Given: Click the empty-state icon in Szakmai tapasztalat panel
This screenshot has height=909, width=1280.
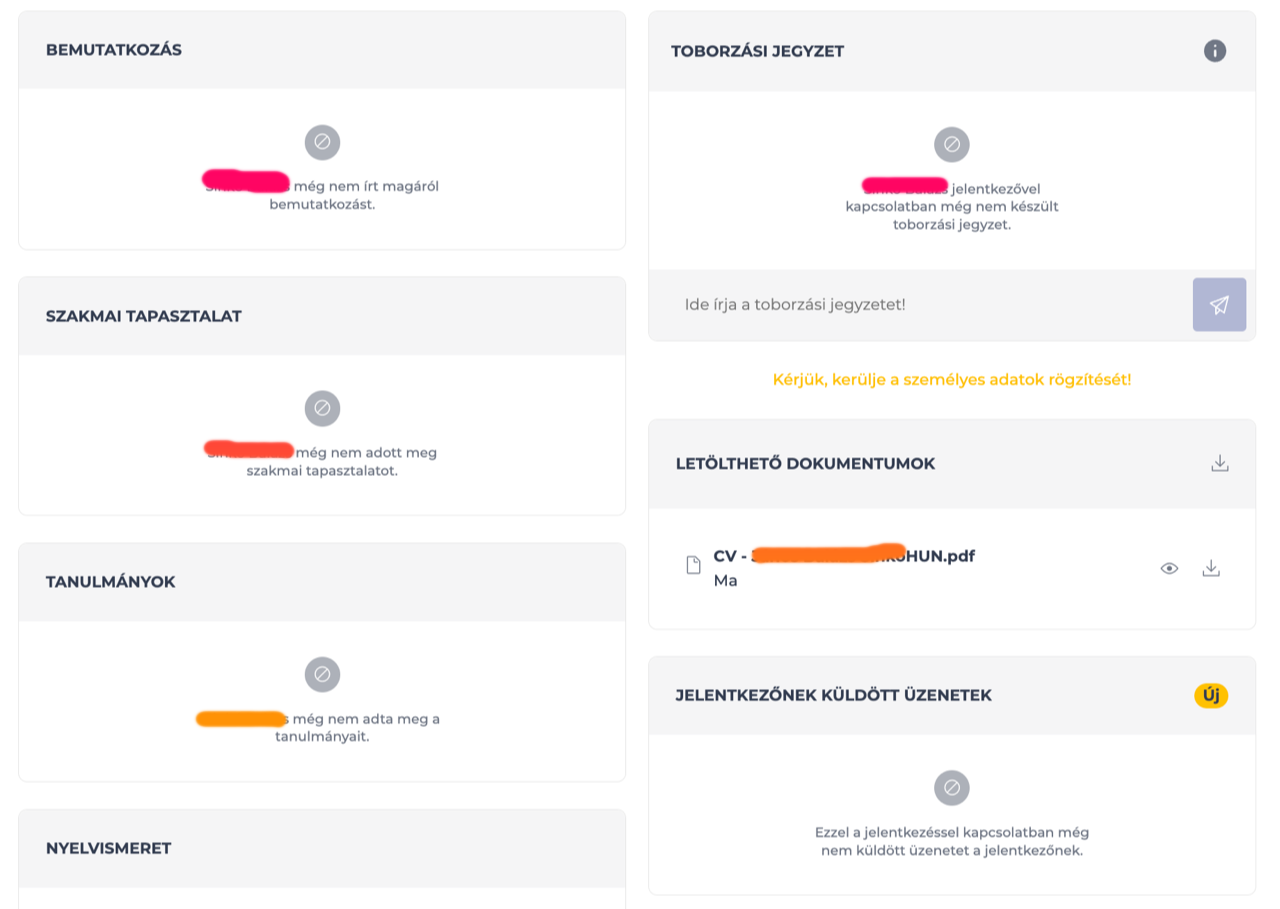Looking at the screenshot, I should [322, 408].
